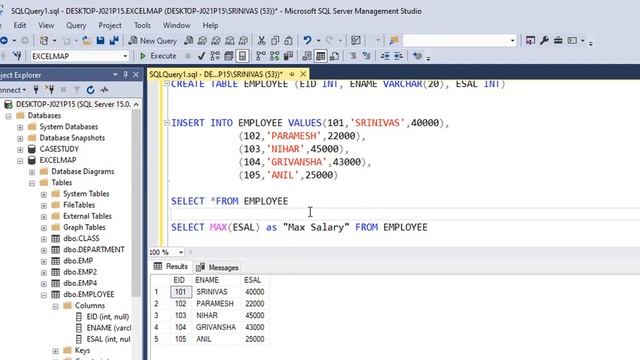This screenshot has width=640, height=360.
Task: Select result cell 45000
Action: (255, 316)
